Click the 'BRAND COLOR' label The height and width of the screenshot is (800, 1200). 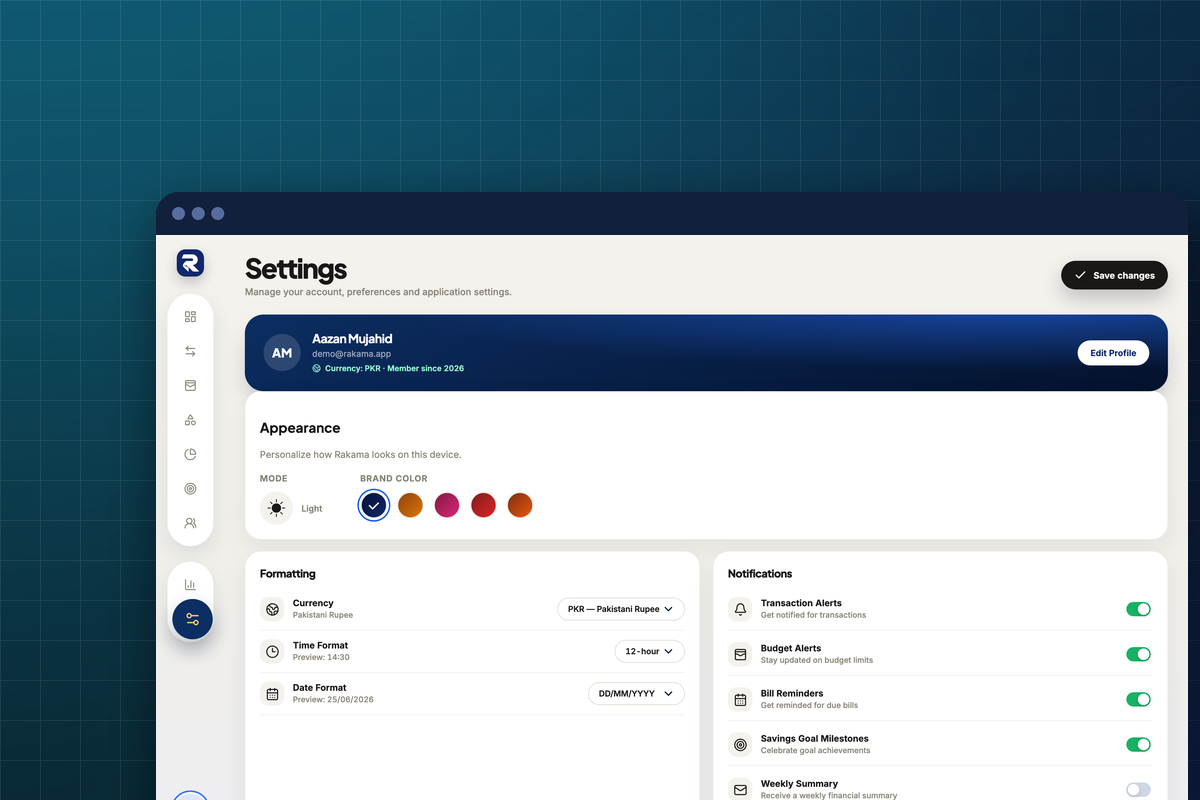pos(394,479)
